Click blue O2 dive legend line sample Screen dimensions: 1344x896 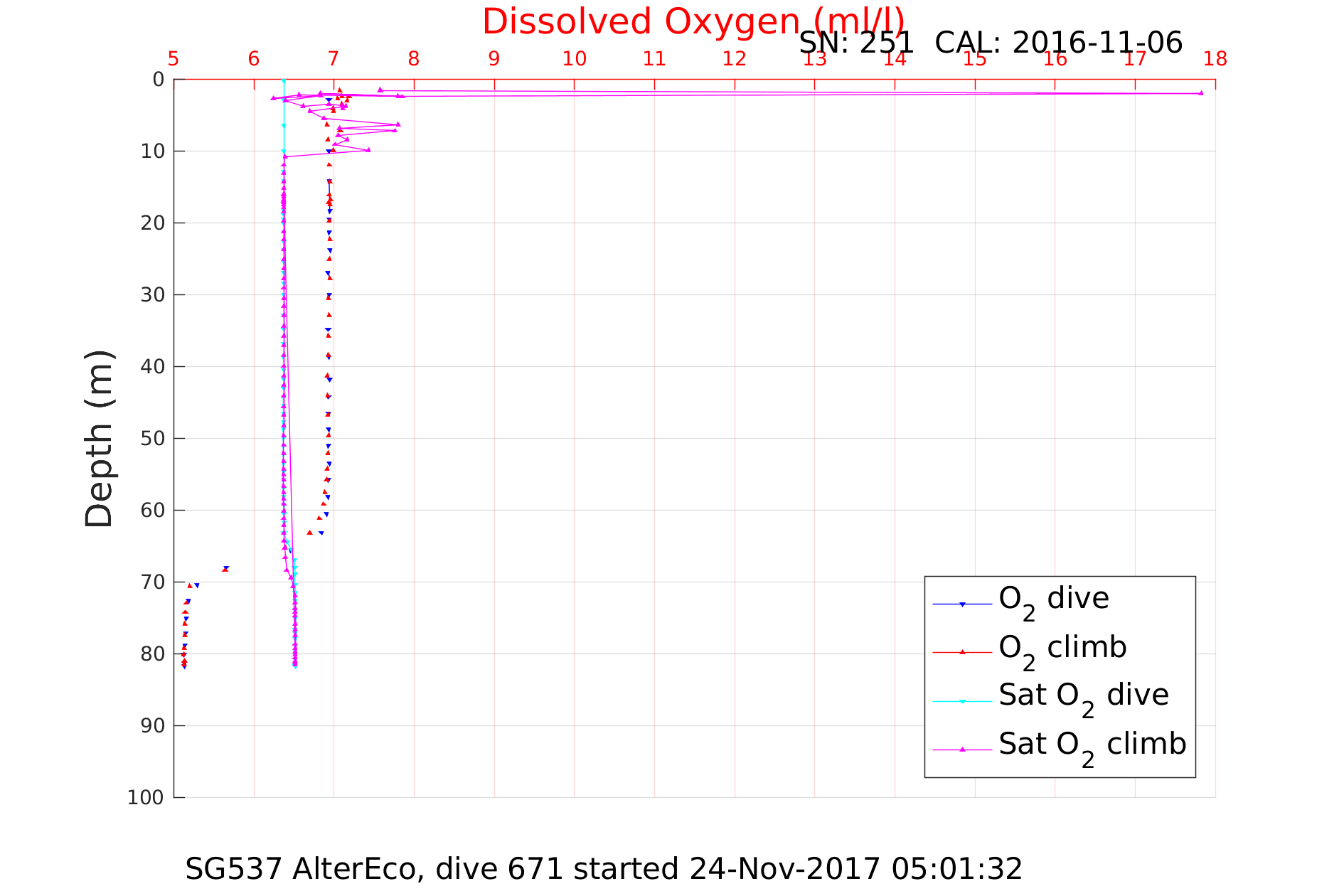(x=962, y=604)
